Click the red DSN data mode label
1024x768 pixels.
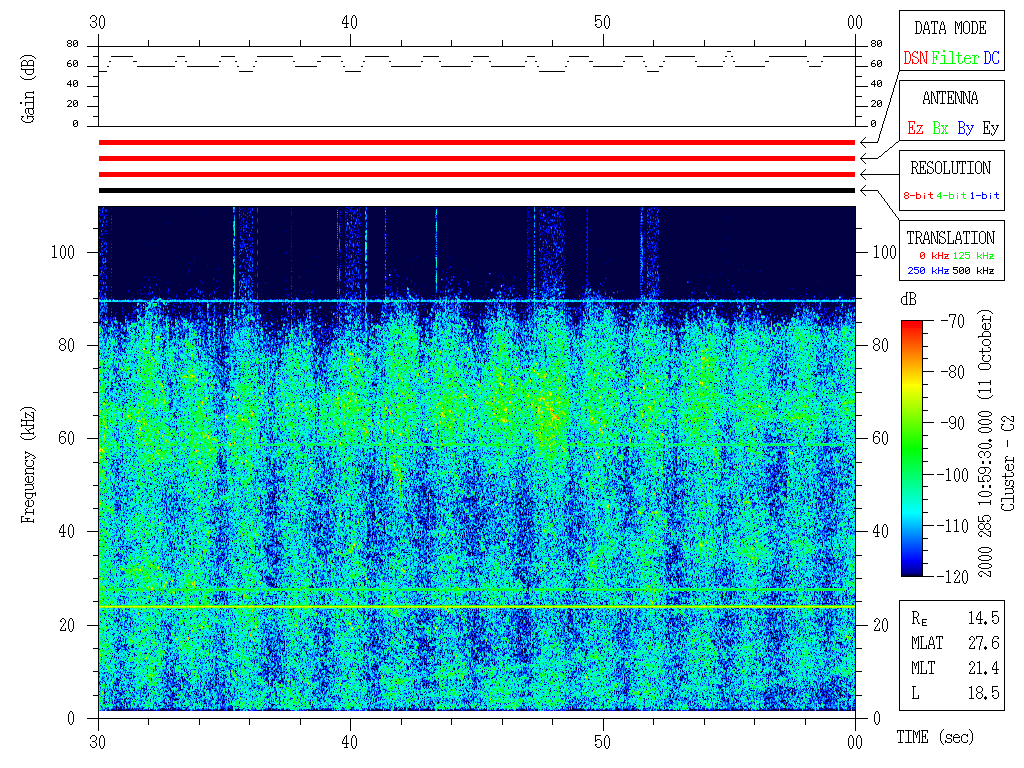pos(915,58)
